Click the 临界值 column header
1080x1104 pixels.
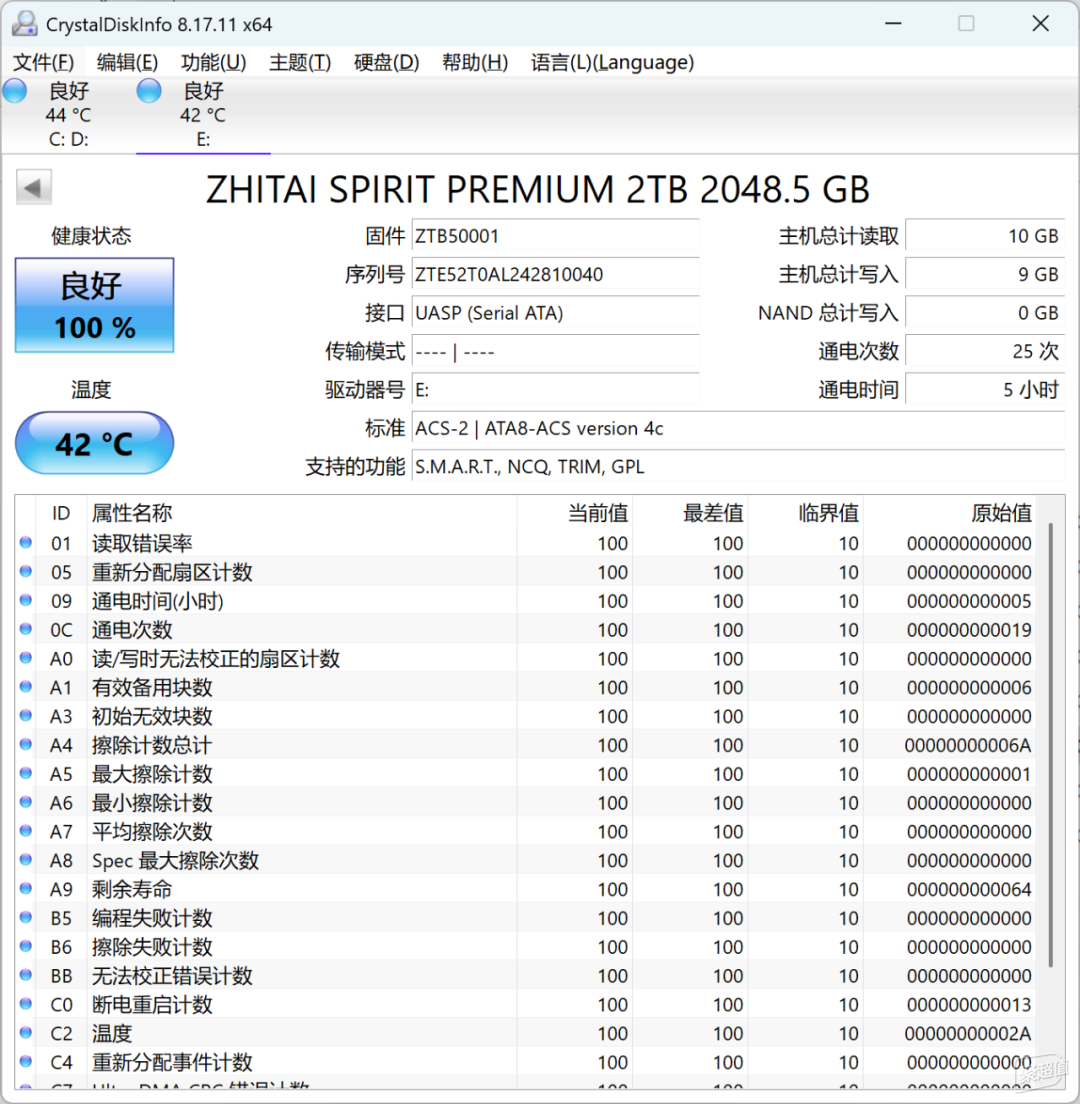tap(805, 513)
